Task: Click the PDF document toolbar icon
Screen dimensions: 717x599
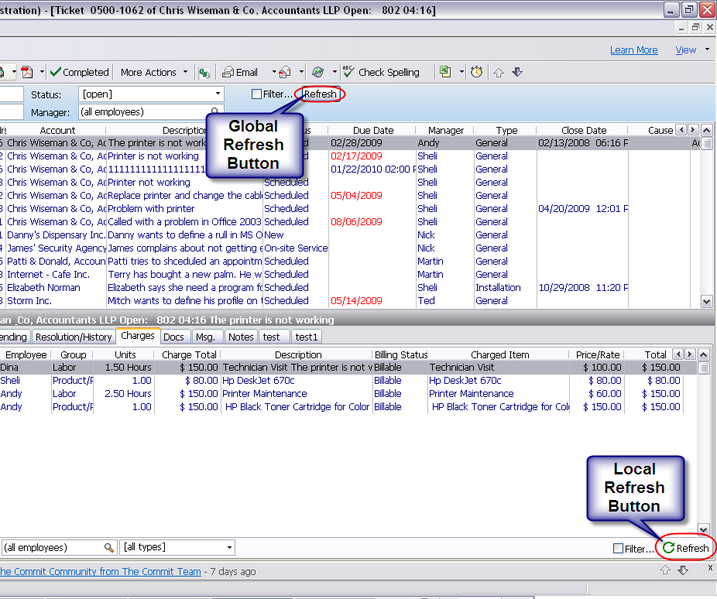Action: point(27,72)
